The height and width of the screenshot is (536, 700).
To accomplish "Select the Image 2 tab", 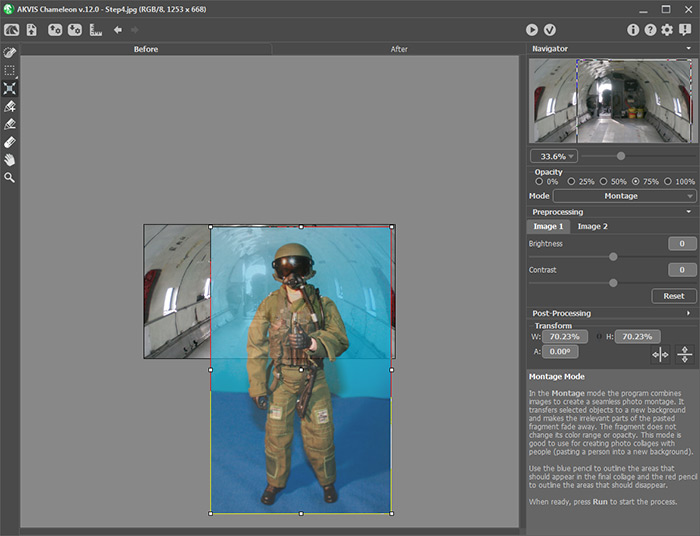I will tap(592, 226).
